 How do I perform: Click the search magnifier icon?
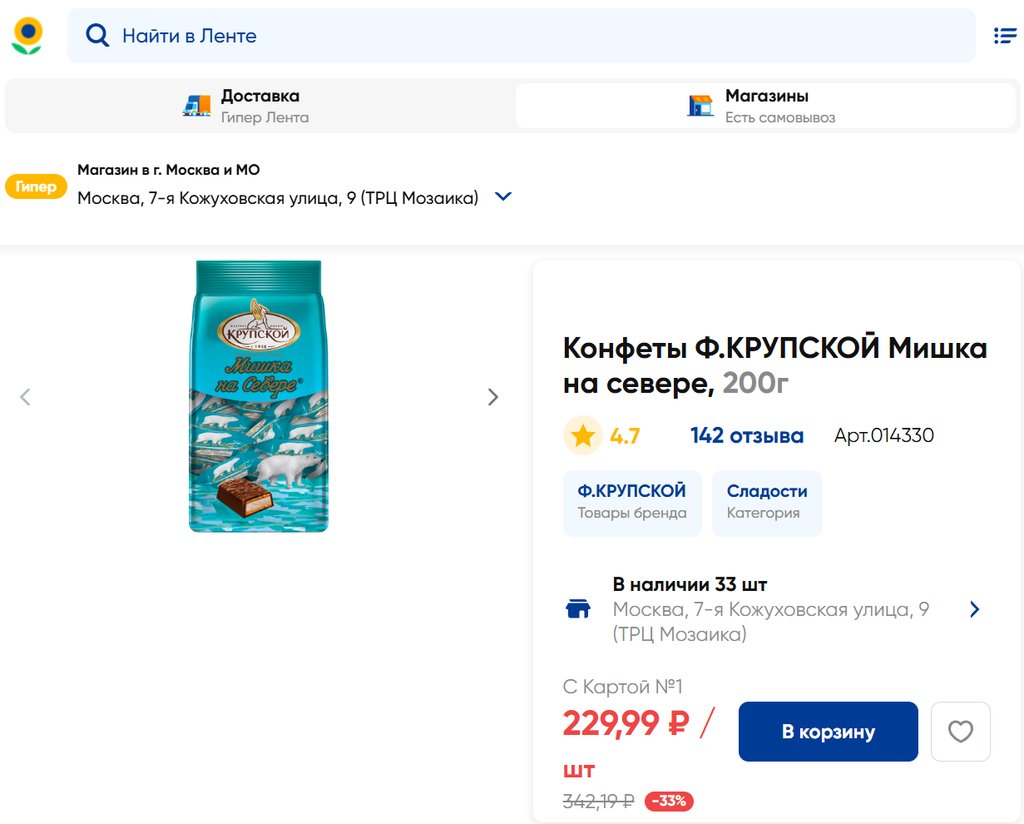coord(97,36)
